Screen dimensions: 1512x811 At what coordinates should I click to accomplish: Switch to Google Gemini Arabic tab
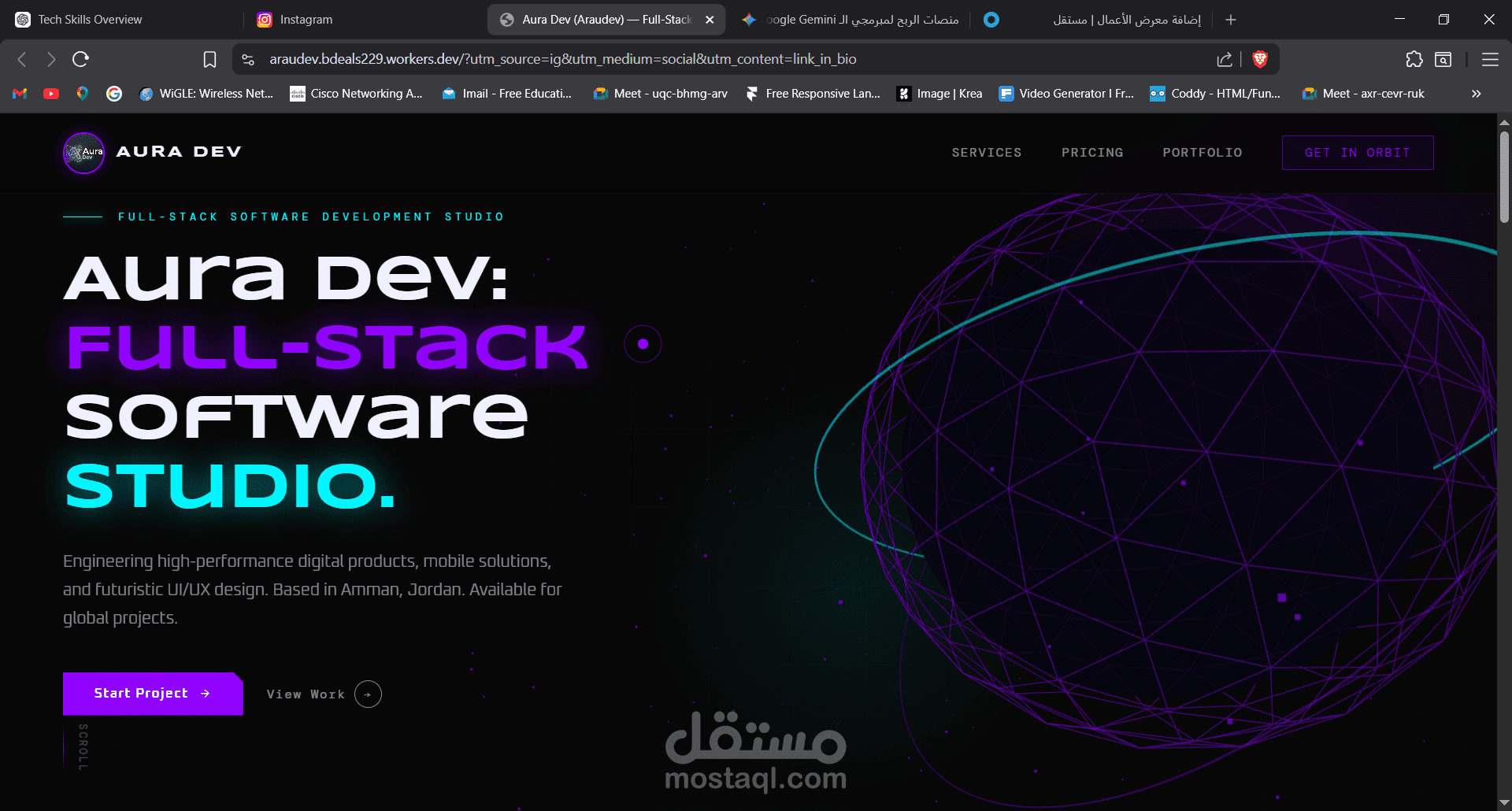click(x=849, y=20)
